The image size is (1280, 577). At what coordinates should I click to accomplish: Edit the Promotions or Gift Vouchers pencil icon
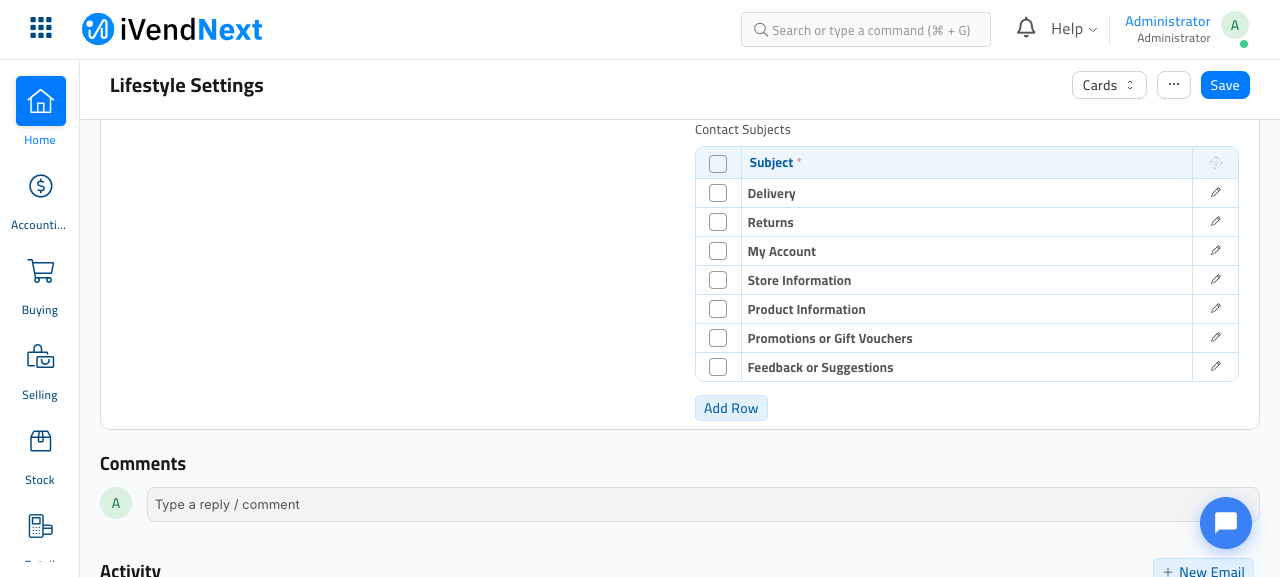1216,338
